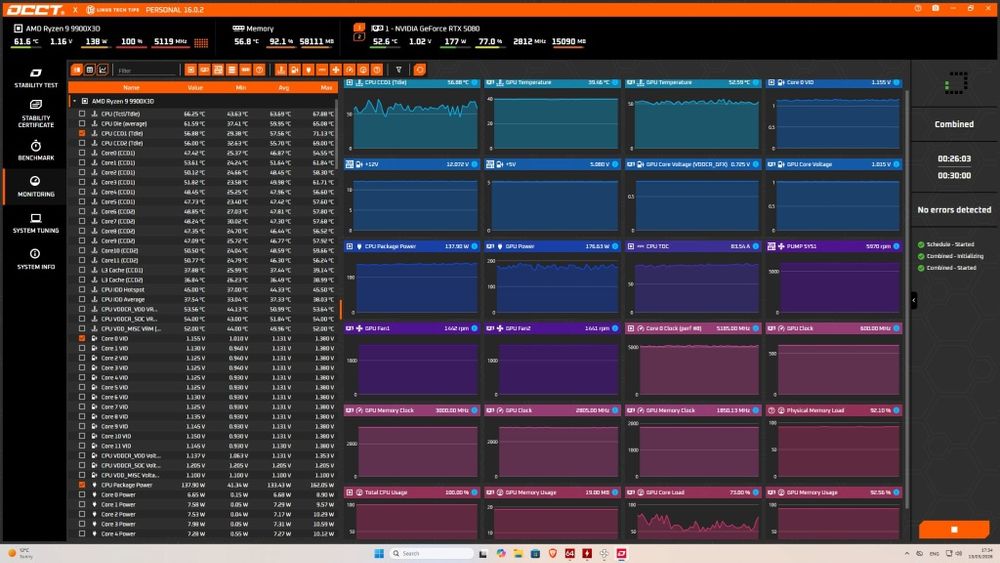Viewport: 1000px width, 563px height.
Task: Open the Benchmark section
Action: pos(36,150)
